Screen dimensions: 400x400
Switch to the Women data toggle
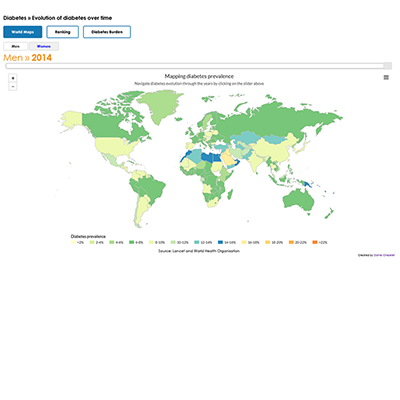tap(44, 46)
